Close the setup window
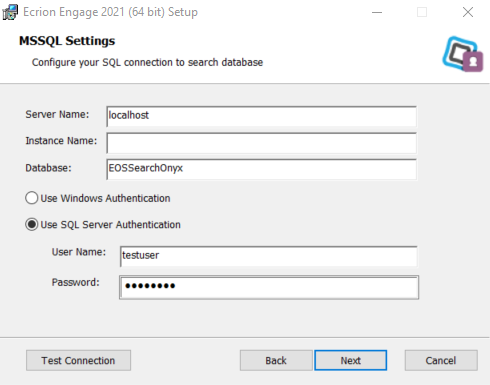 468,12
